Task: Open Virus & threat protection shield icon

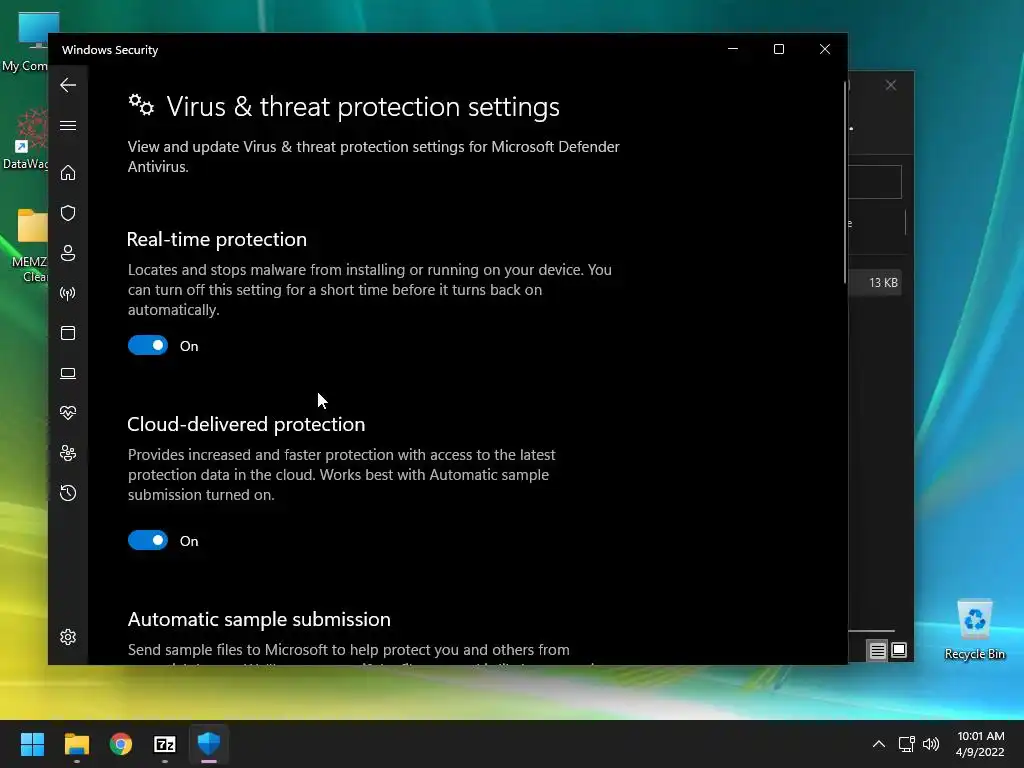Action: pyautogui.click(x=68, y=213)
